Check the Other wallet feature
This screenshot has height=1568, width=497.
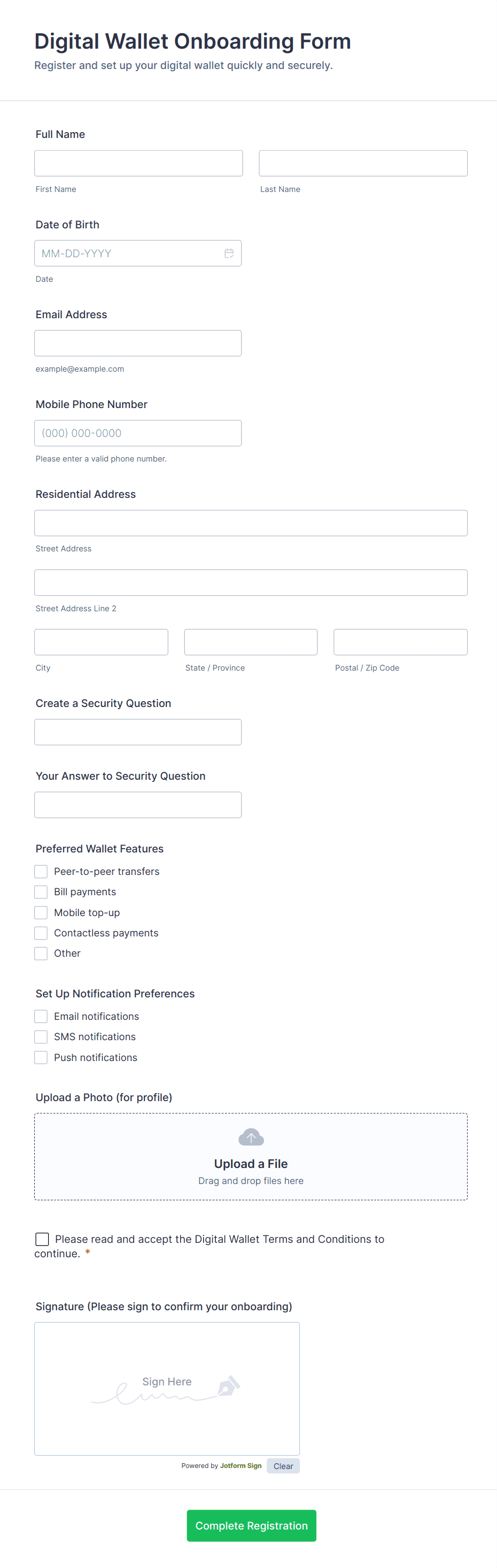(41, 953)
